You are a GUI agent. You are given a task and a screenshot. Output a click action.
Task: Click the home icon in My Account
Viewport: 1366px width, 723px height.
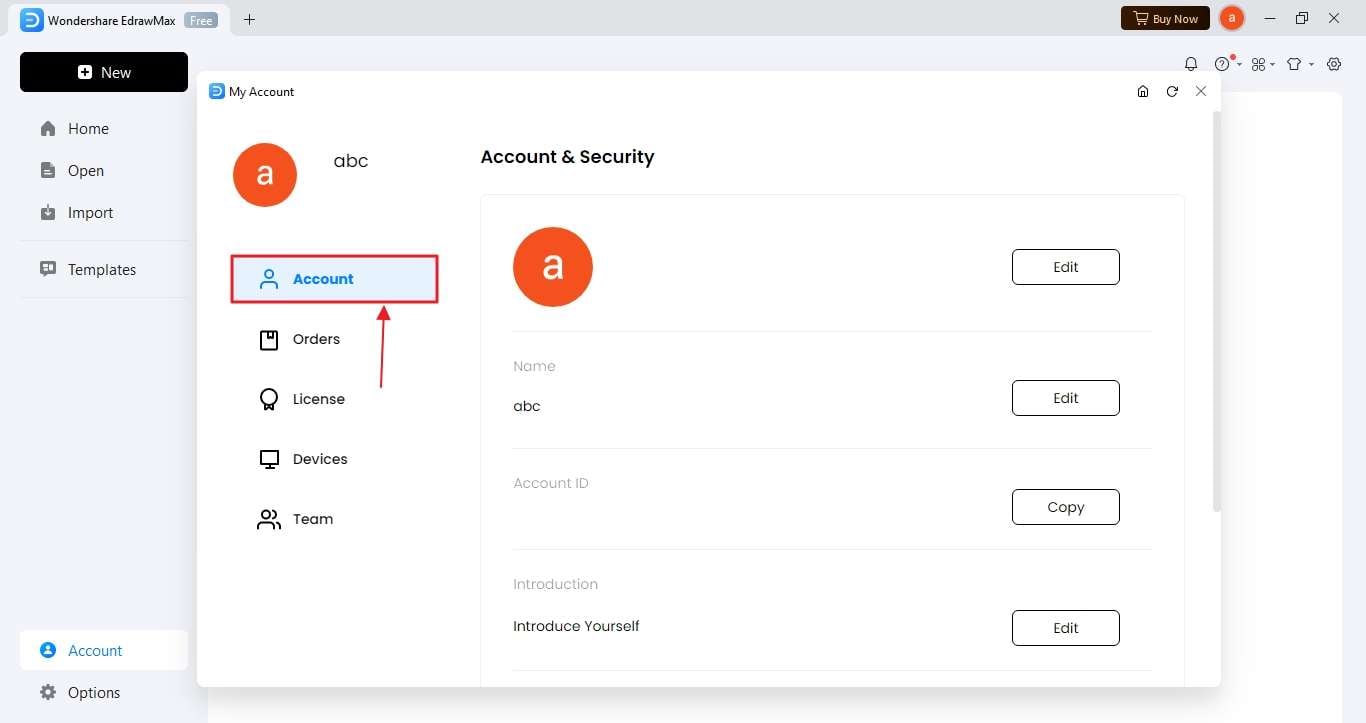click(x=1143, y=91)
